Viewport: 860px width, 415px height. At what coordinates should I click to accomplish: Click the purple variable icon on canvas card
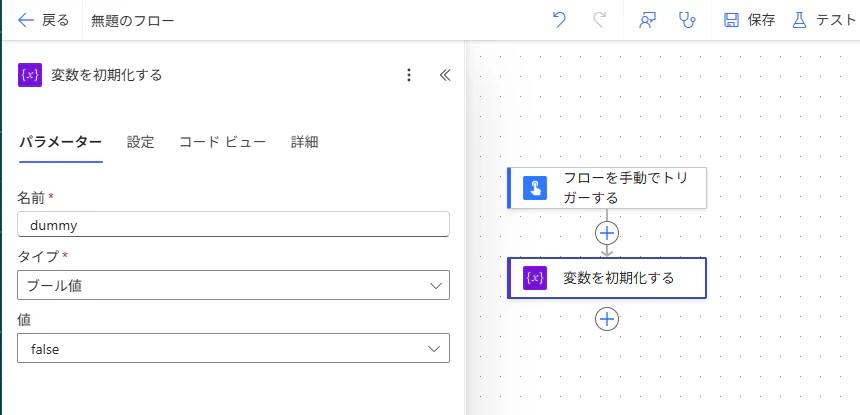click(x=535, y=278)
